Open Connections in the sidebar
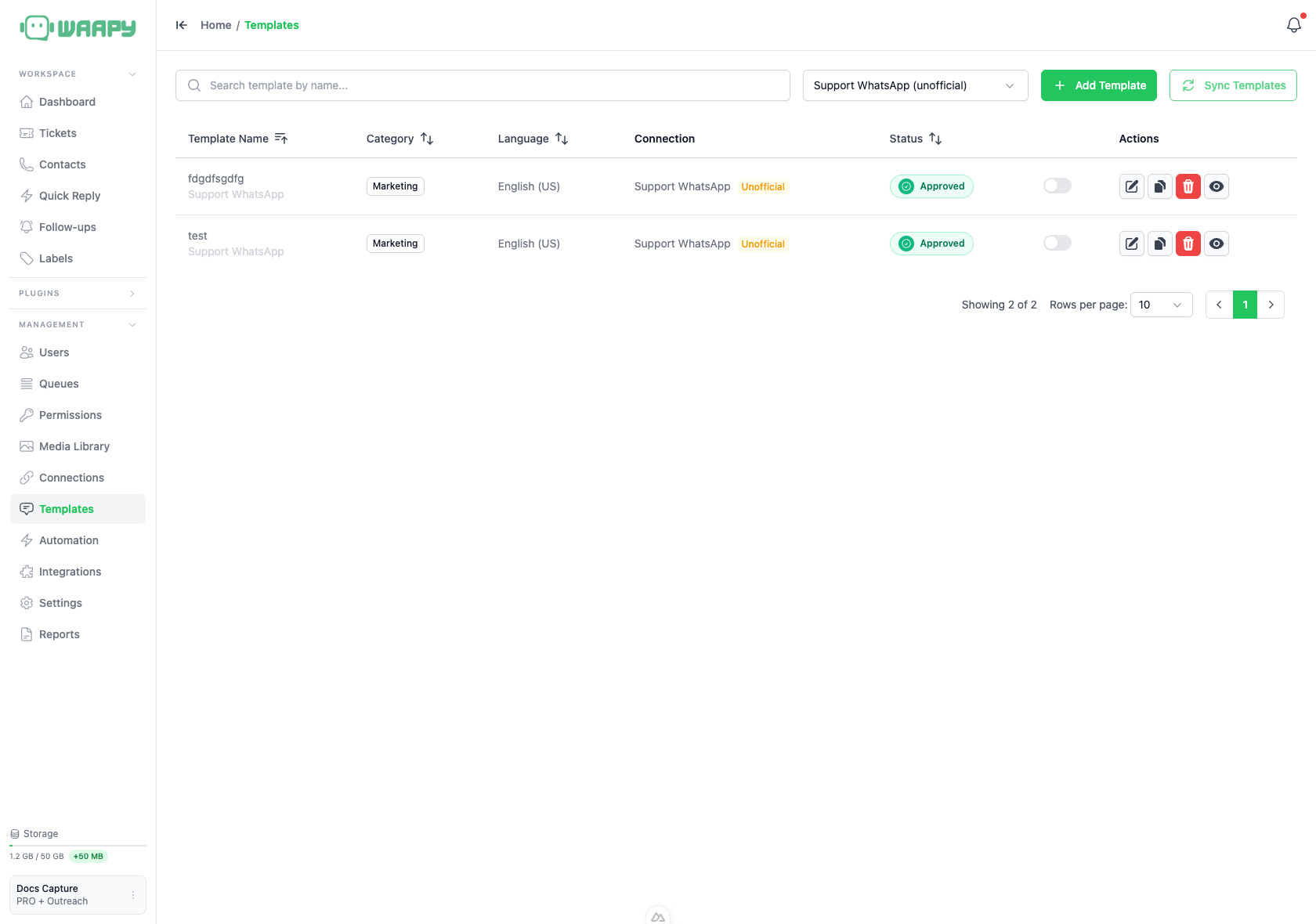The height and width of the screenshot is (924, 1316). [78, 478]
